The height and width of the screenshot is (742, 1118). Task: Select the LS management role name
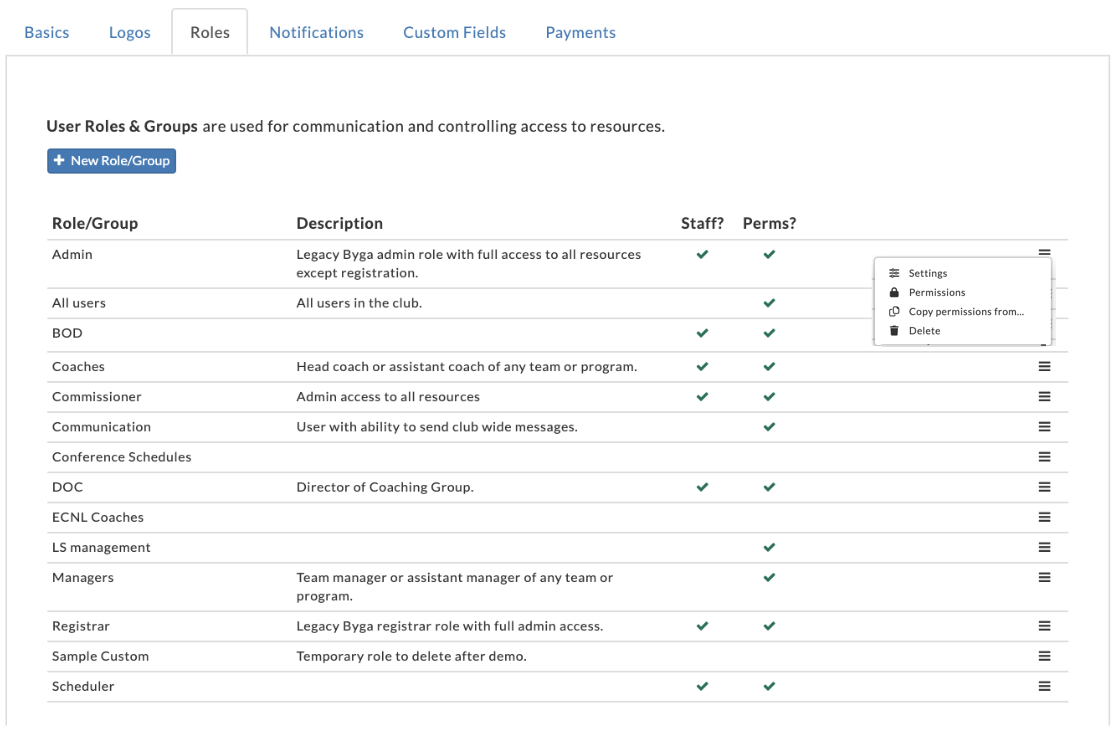tap(101, 547)
